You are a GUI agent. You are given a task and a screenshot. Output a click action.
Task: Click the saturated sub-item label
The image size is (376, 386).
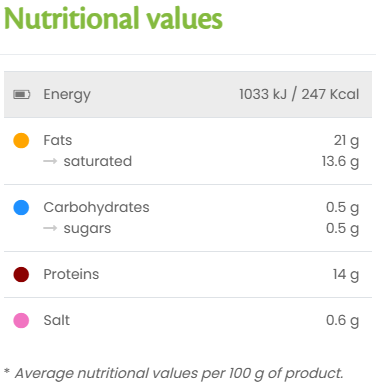tap(98, 161)
